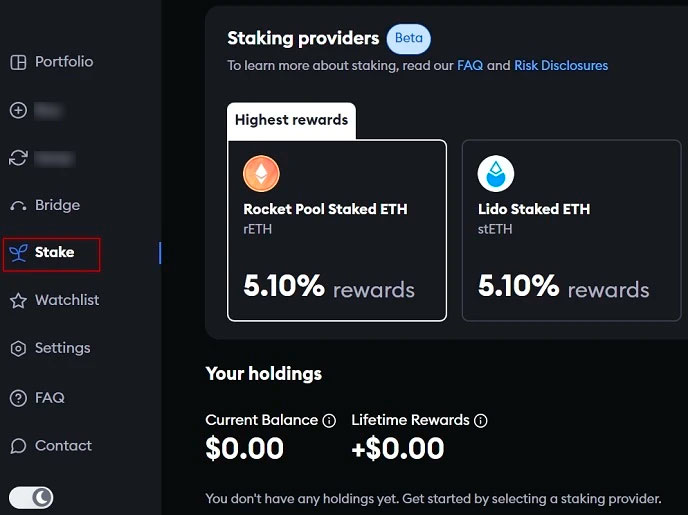Viewport: 688px width, 515px height.
Task: Click the Rocket Pool ETH logo
Action: click(x=262, y=176)
